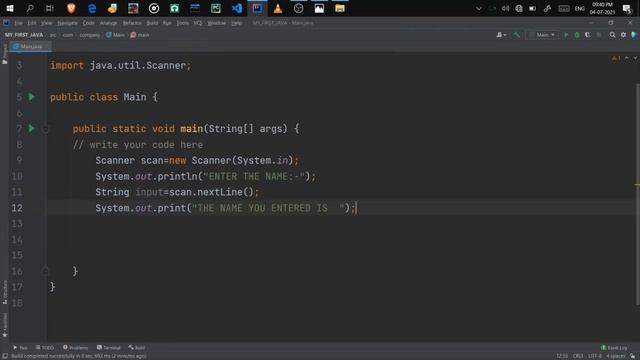
Task: Open the Favorites tool window side tab
Action: click(x=5, y=325)
